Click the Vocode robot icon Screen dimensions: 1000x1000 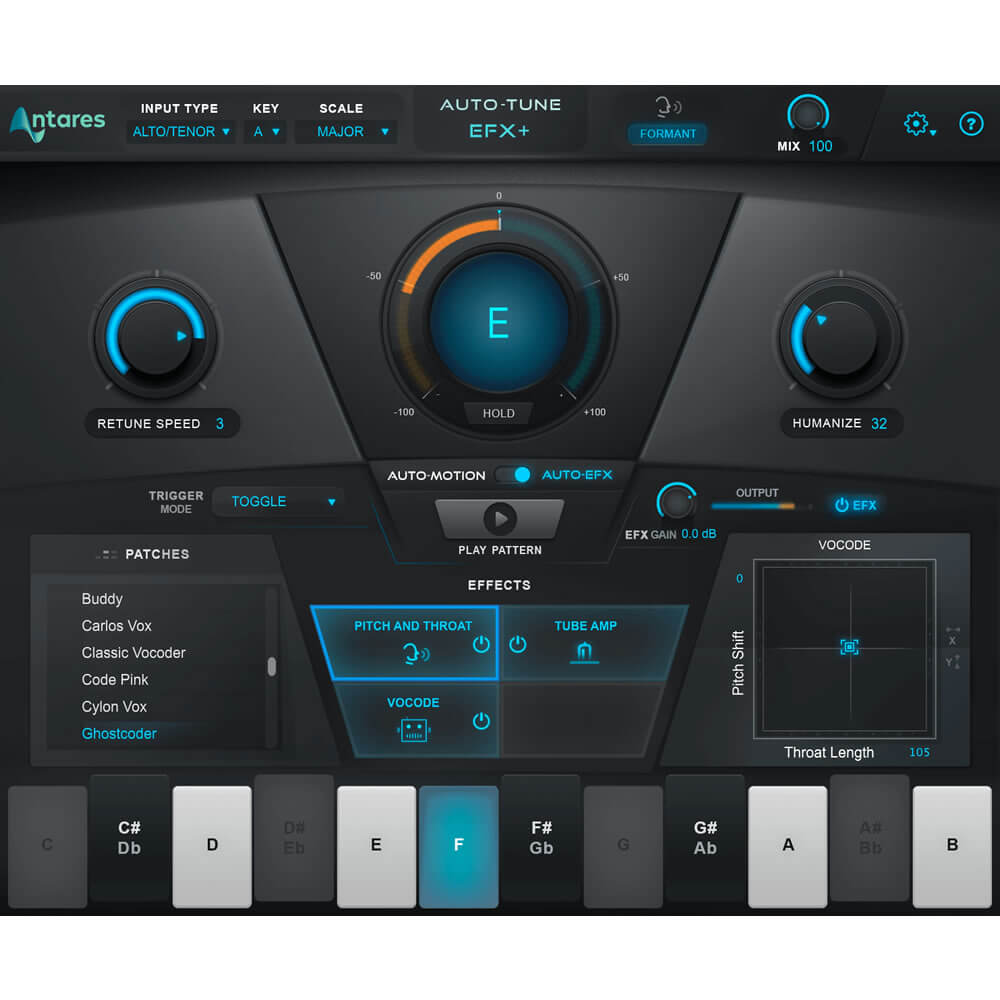[413, 730]
